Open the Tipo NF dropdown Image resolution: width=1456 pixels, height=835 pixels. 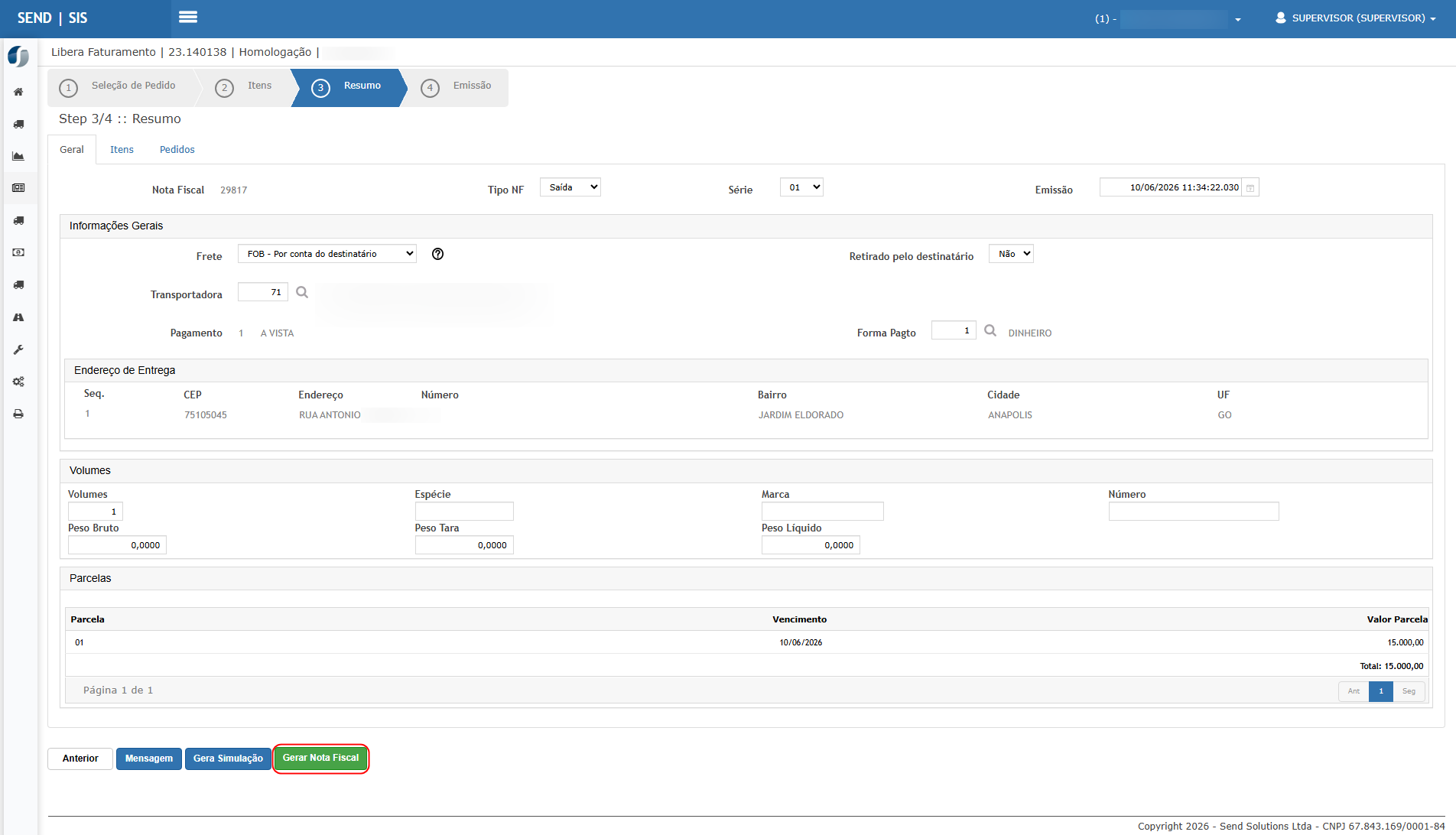point(570,187)
